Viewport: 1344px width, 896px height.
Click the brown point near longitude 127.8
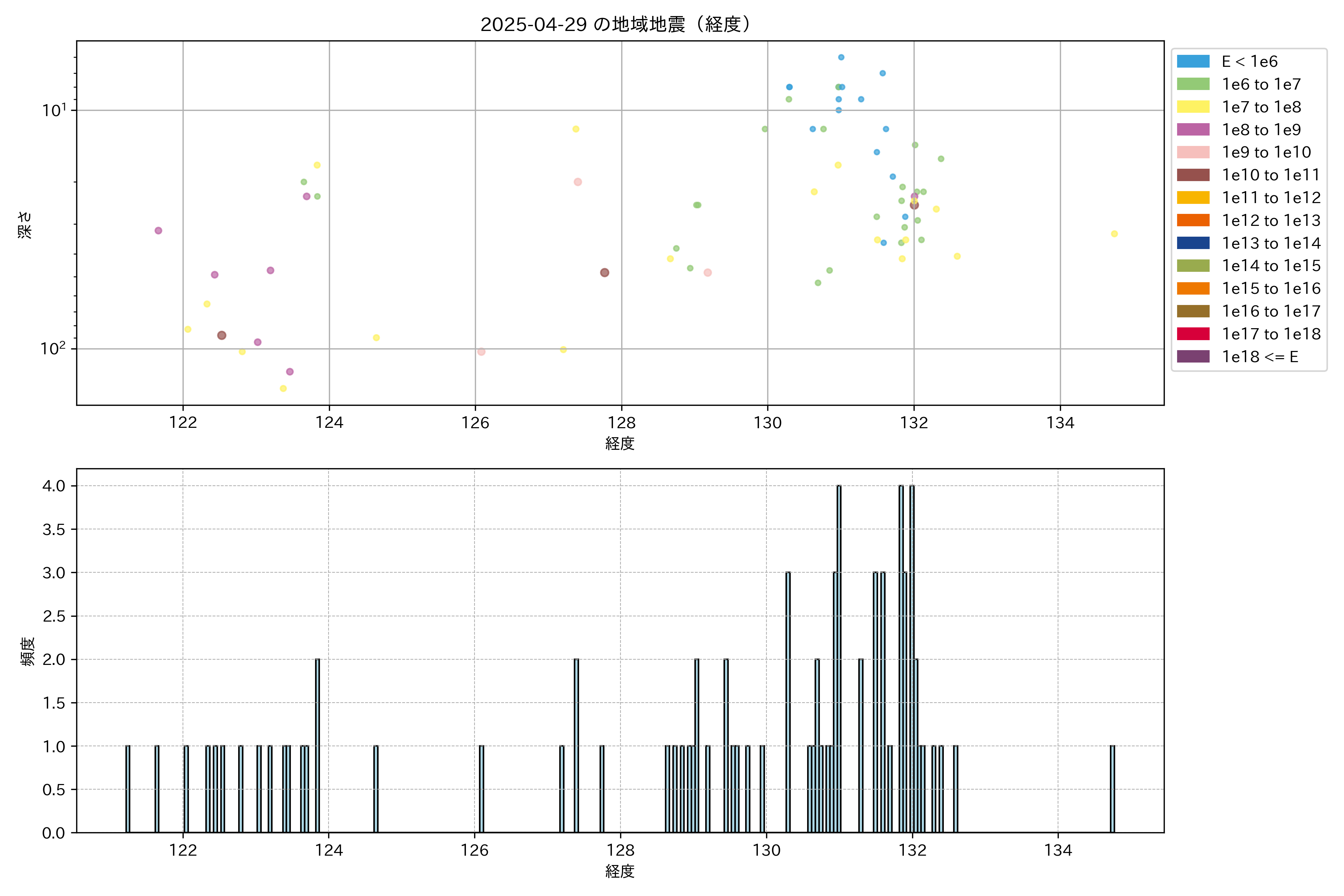click(x=604, y=273)
